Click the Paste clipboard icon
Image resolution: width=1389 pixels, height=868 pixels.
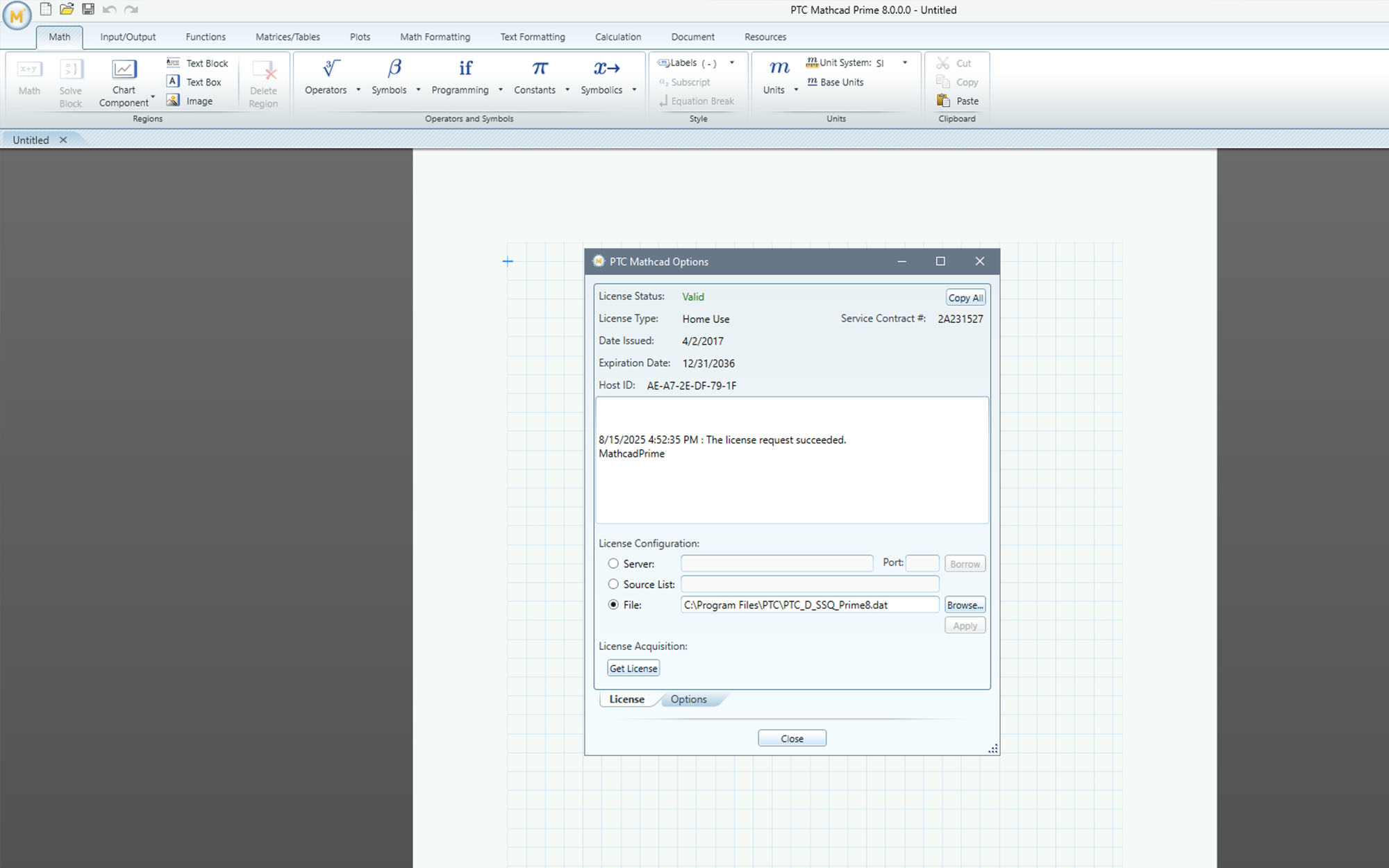pos(943,101)
